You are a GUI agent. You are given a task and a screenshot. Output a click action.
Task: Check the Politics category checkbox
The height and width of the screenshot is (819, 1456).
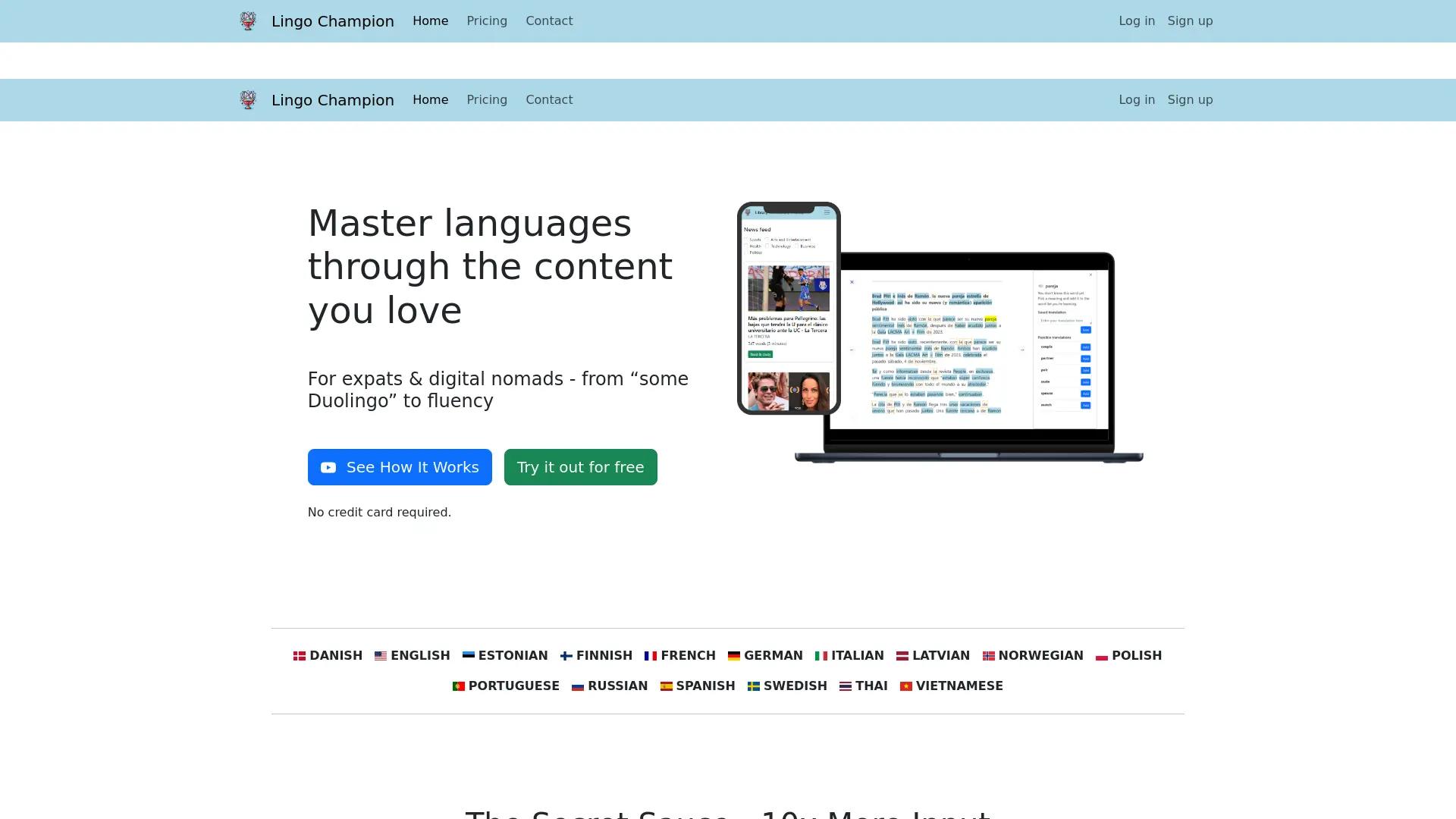pyautogui.click(x=746, y=253)
